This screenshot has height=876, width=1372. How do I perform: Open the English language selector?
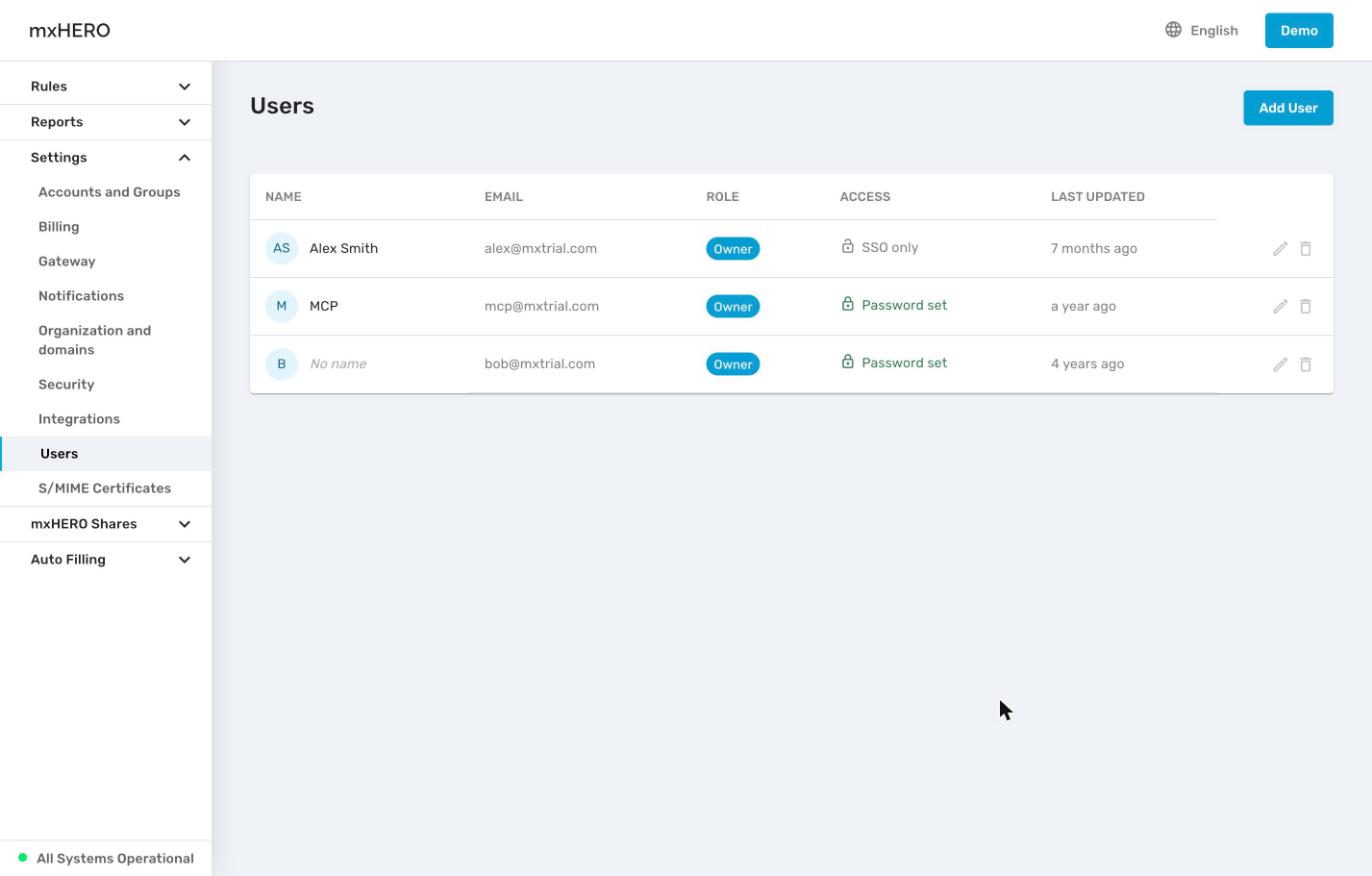pyautogui.click(x=1202, y=30)
